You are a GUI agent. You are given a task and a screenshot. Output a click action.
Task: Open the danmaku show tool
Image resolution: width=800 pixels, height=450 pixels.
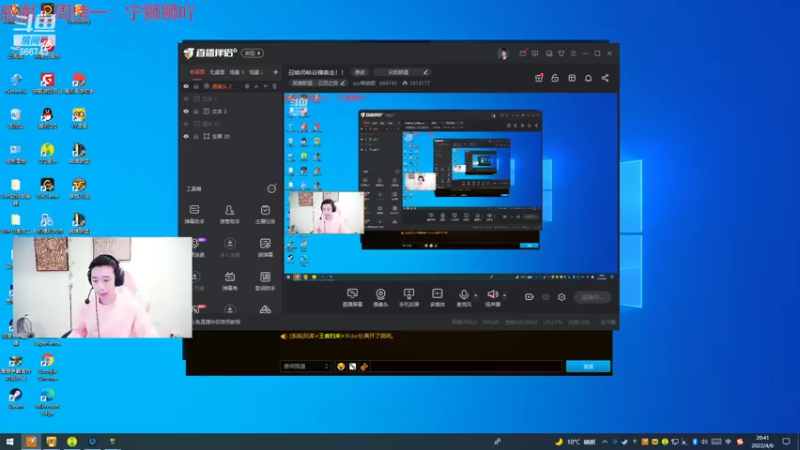click(x=230, y=280)
